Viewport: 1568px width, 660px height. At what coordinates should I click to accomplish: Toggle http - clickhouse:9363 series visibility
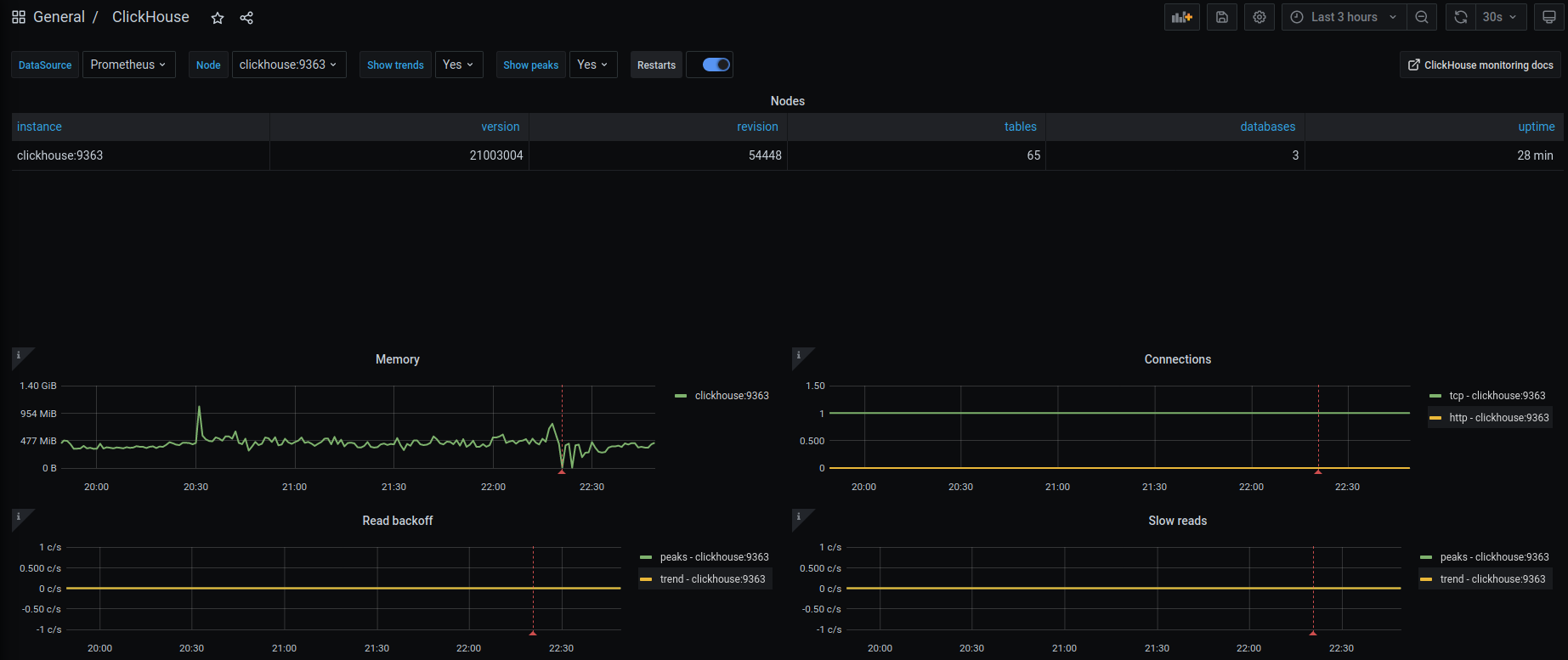[1499, 418]
